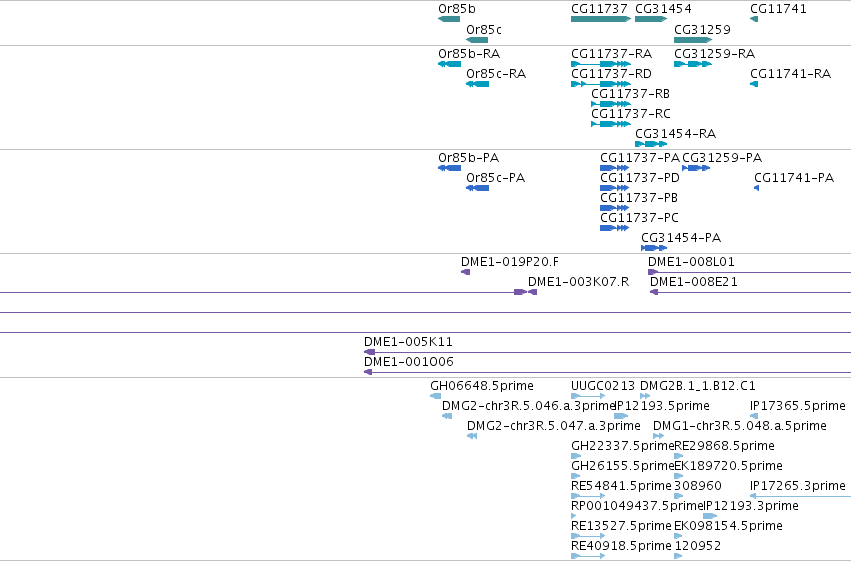Select the Or85c gene label
Screen dimensions: 851x561
point(484,29)
